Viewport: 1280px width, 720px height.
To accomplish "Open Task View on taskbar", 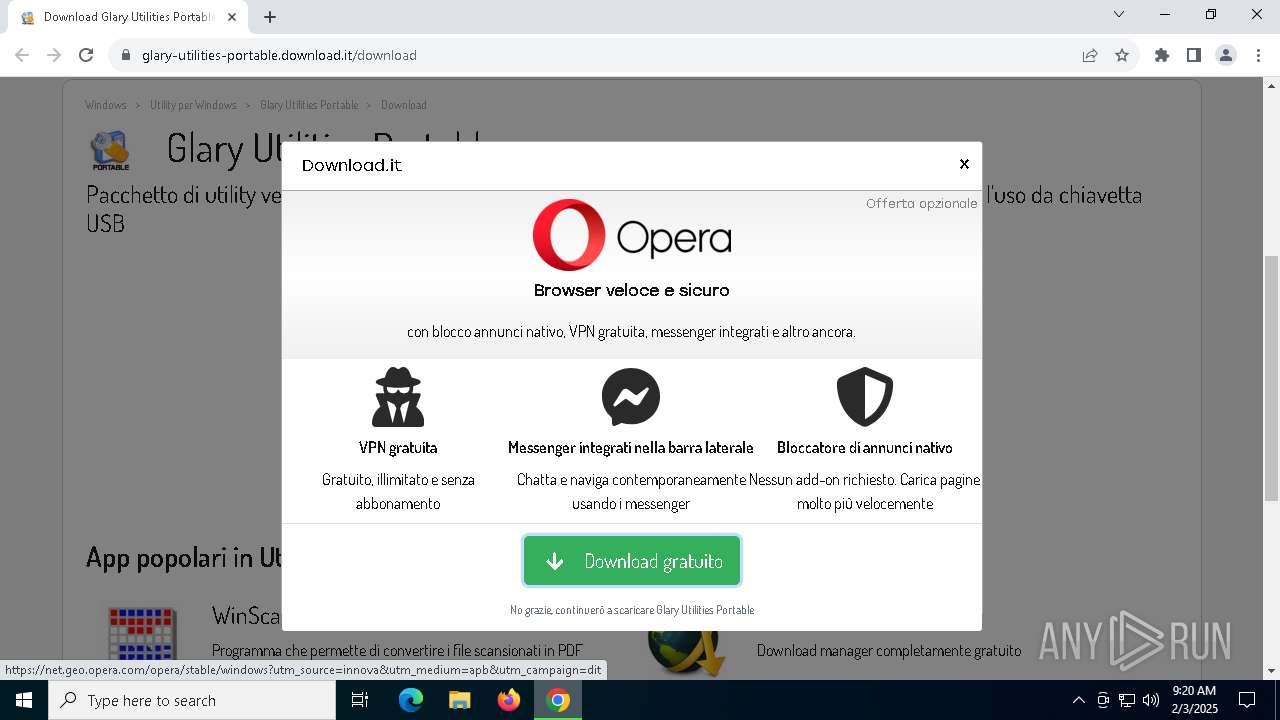I will point(360,700).
